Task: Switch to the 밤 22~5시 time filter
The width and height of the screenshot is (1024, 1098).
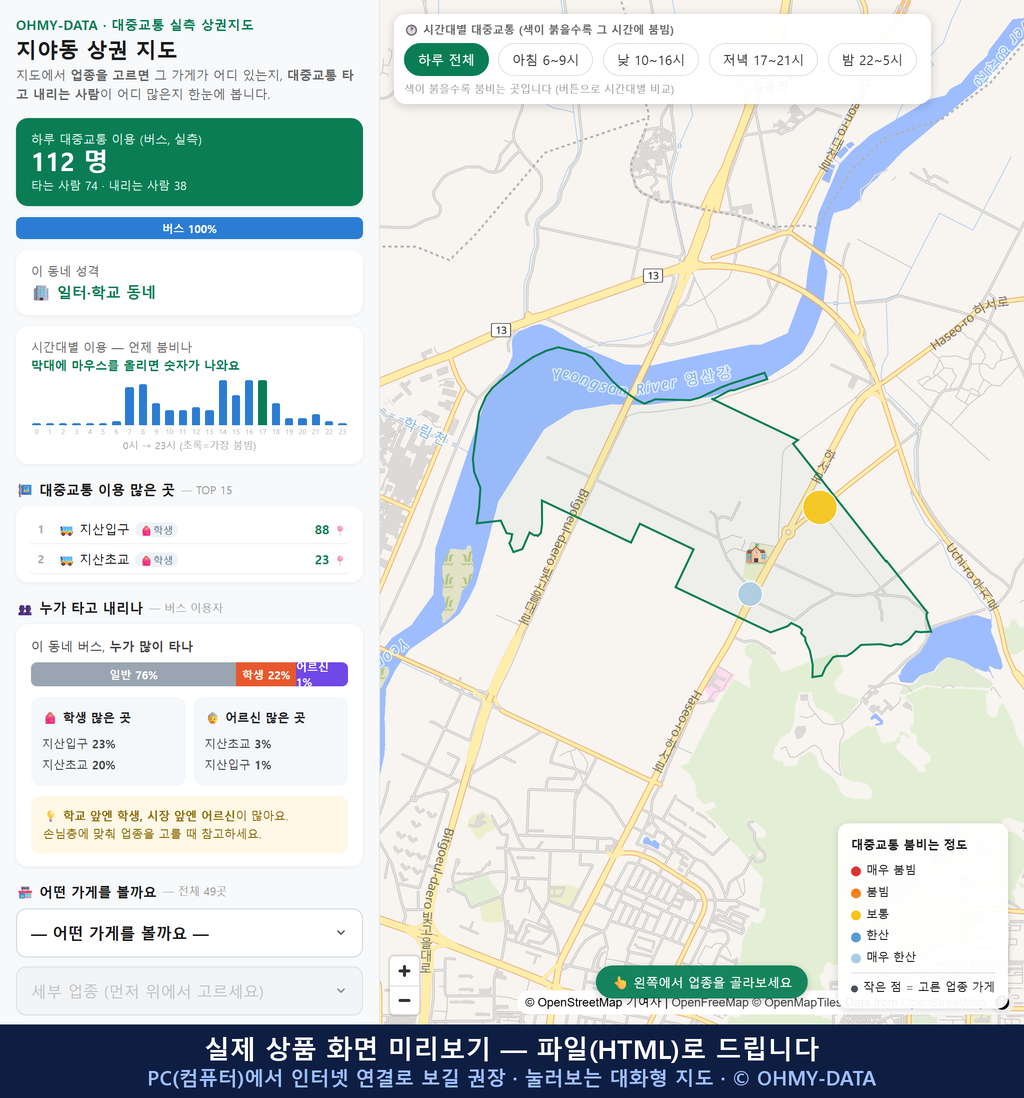Action: [872, 60]
